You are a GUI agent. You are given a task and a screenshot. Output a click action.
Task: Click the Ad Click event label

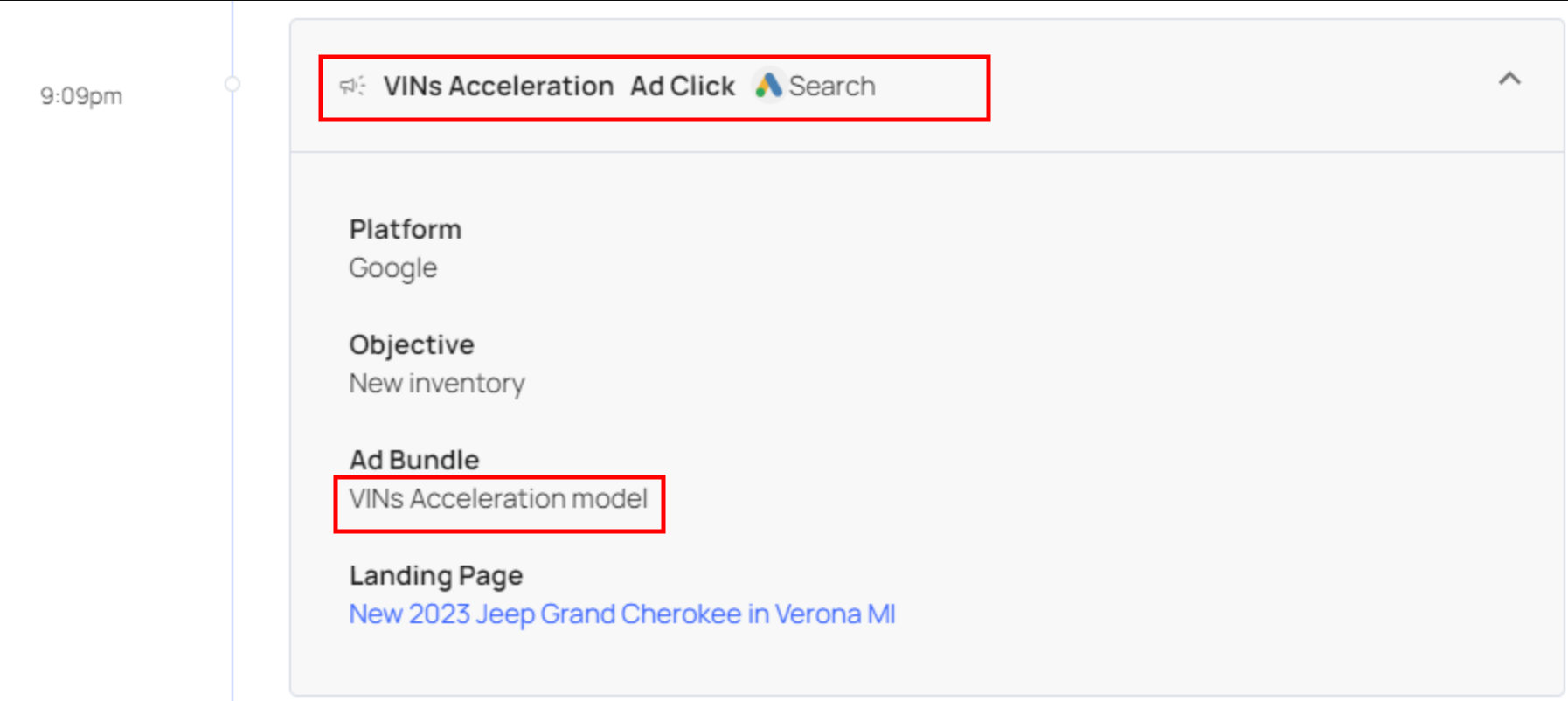point(682,86)
